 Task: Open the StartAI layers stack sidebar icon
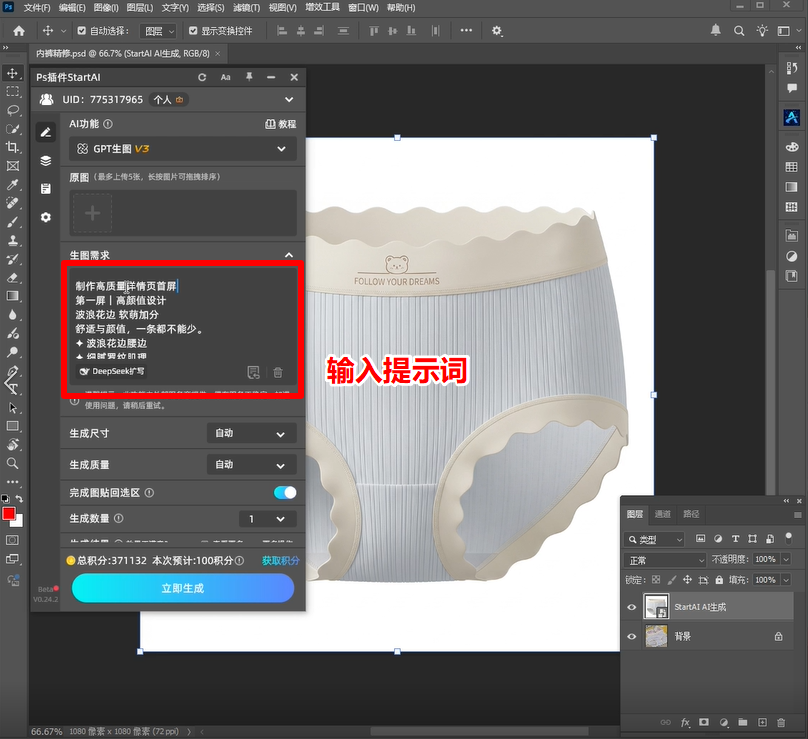[46, 161]
